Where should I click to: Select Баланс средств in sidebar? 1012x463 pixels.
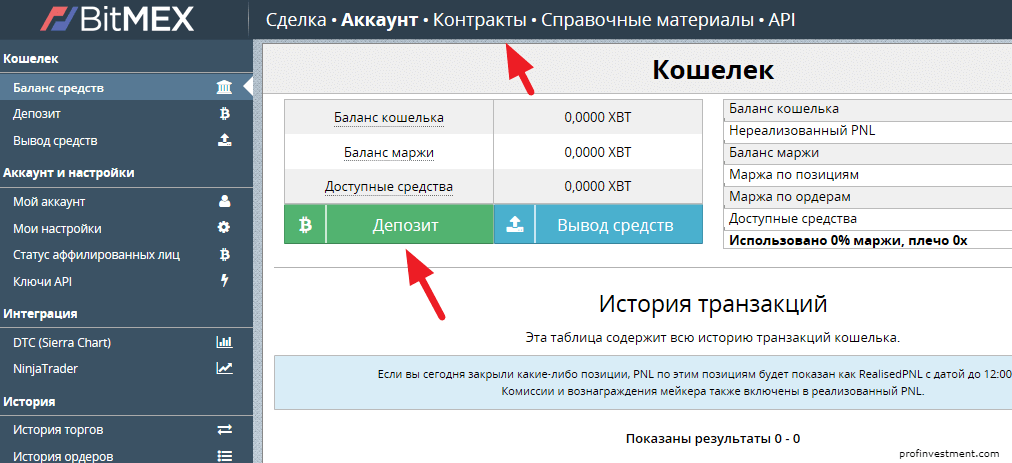[x=126, y=88]
